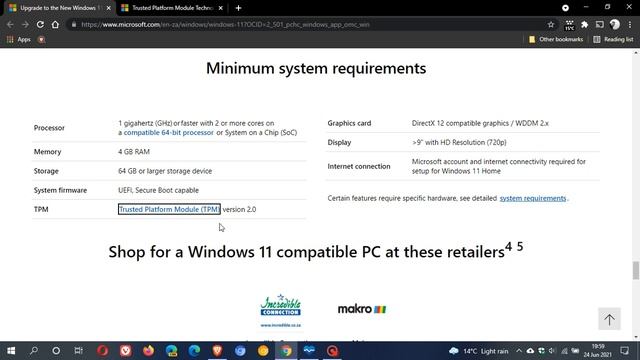Switch to Google Chrome in taskbar
This screenshot has height=360, width=640.
point(286,351)
